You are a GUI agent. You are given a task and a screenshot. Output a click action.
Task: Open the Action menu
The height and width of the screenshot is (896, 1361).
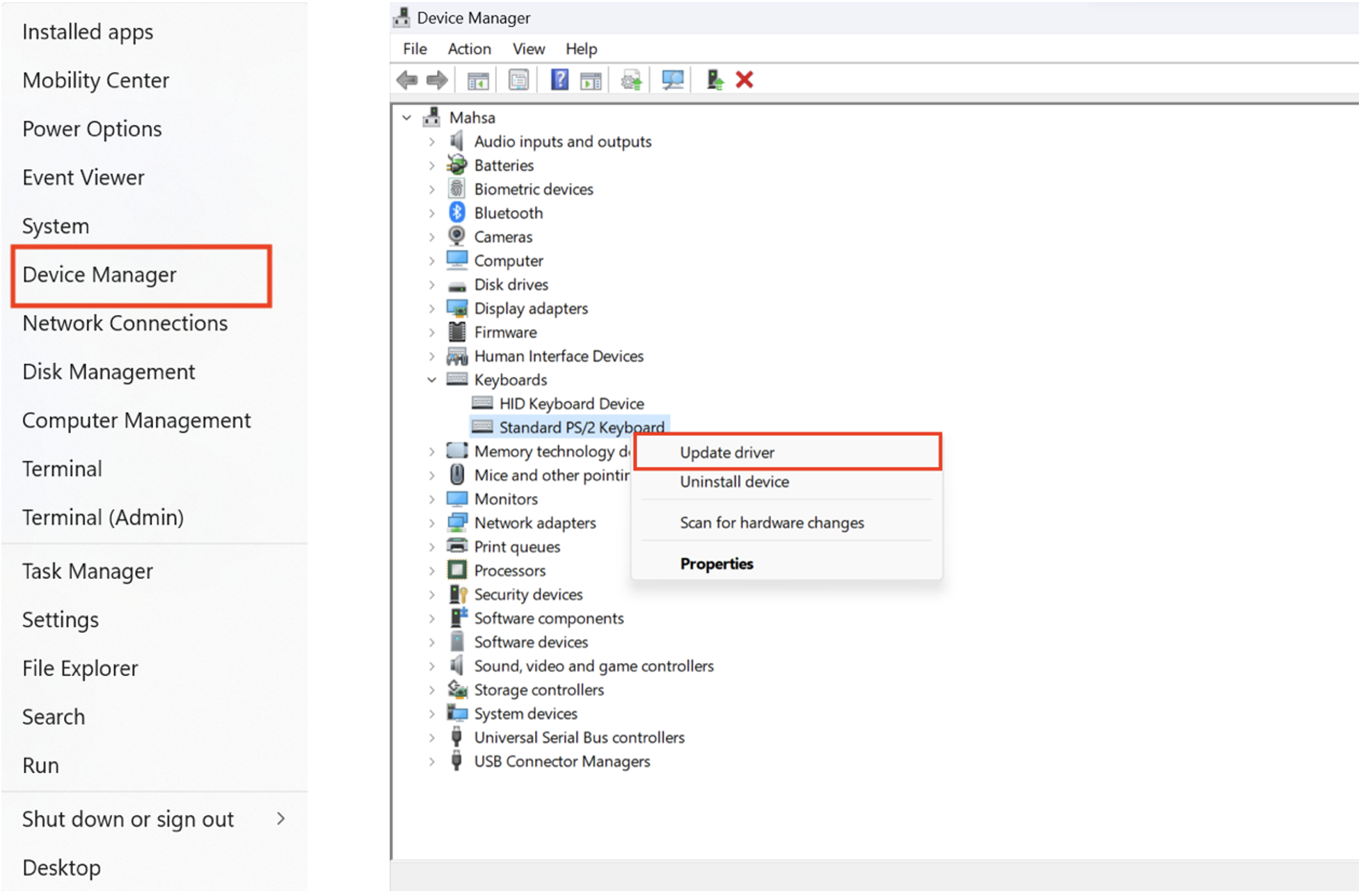(x=469, y=49)
